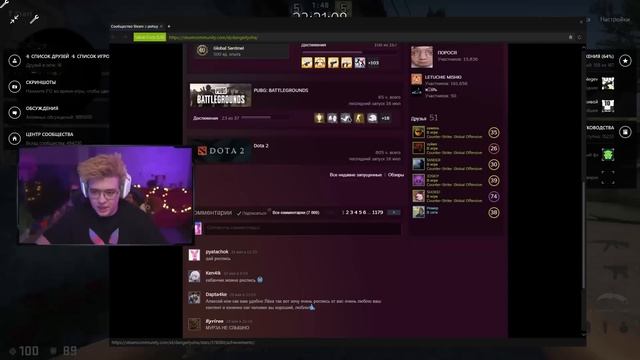This screenshot has height=360, width=640.
Task: Open the Список игроков overlay entry
Action: tap(90, 56)
